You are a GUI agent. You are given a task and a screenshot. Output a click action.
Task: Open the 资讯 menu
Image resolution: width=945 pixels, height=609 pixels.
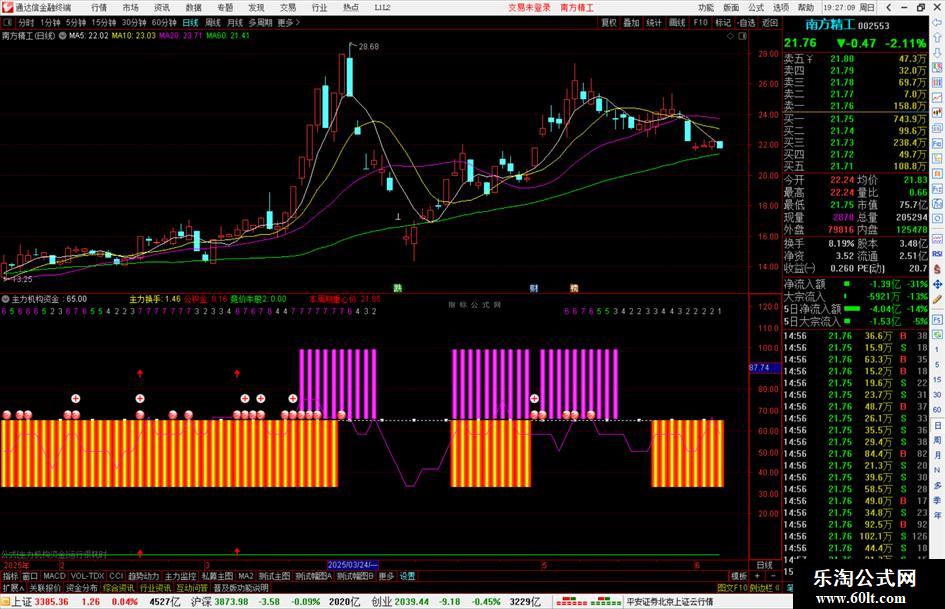[162, 8]
